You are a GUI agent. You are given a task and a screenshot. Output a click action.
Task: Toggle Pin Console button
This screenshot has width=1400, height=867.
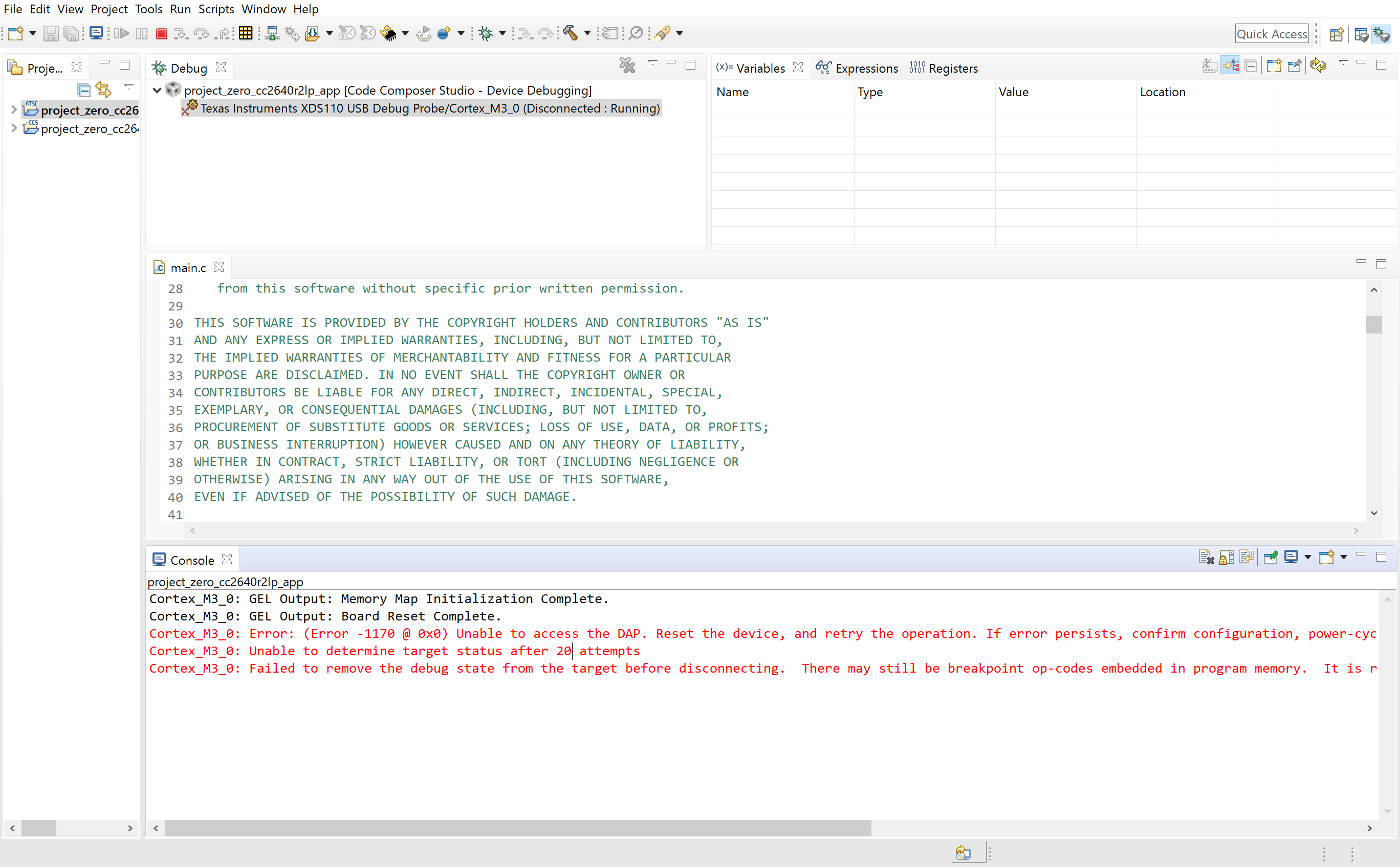point(1271,558)
